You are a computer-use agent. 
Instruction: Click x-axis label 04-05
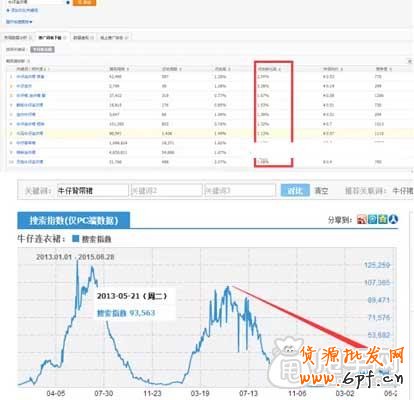56,393
